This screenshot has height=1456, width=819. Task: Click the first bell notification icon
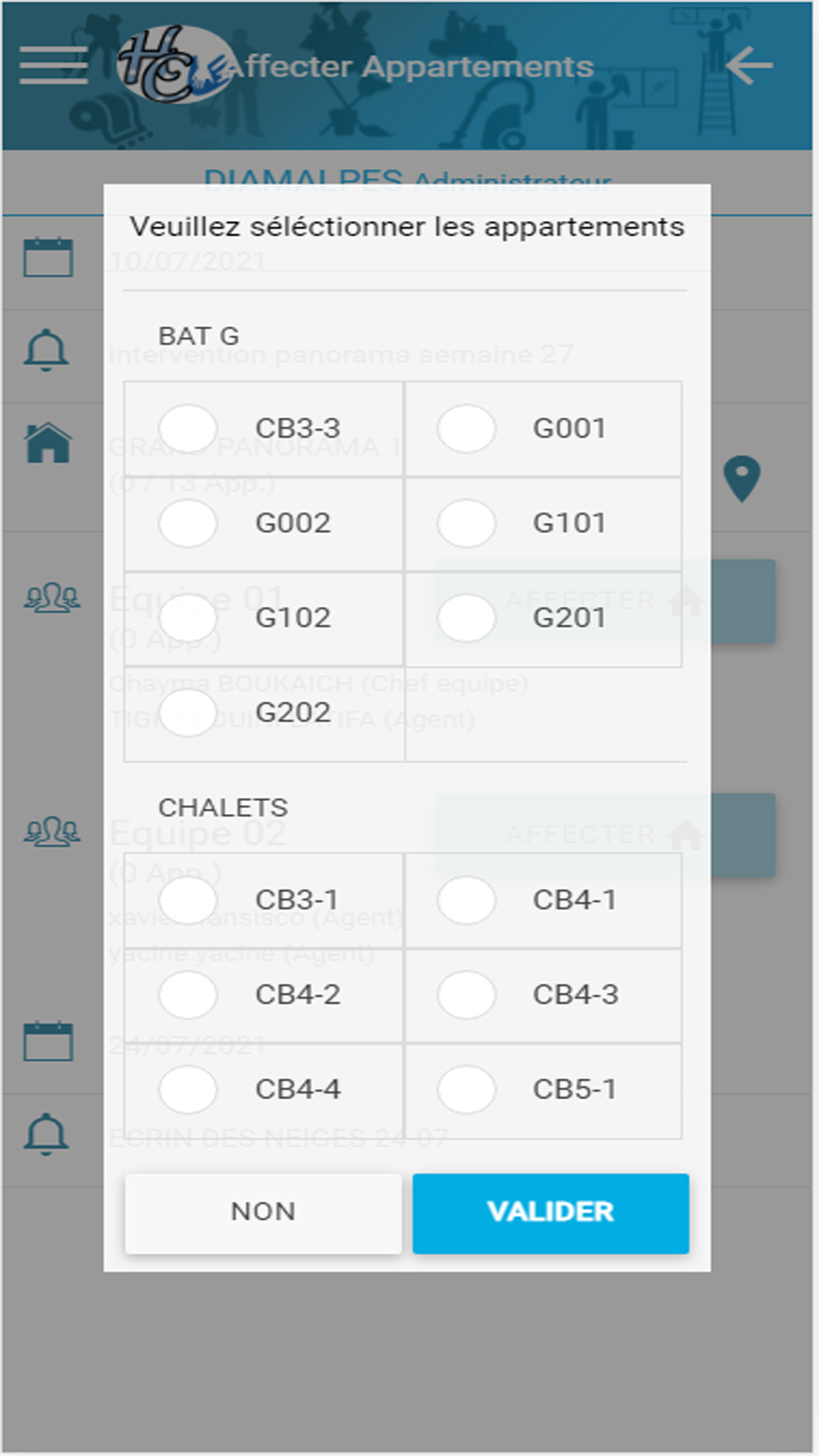46,350
